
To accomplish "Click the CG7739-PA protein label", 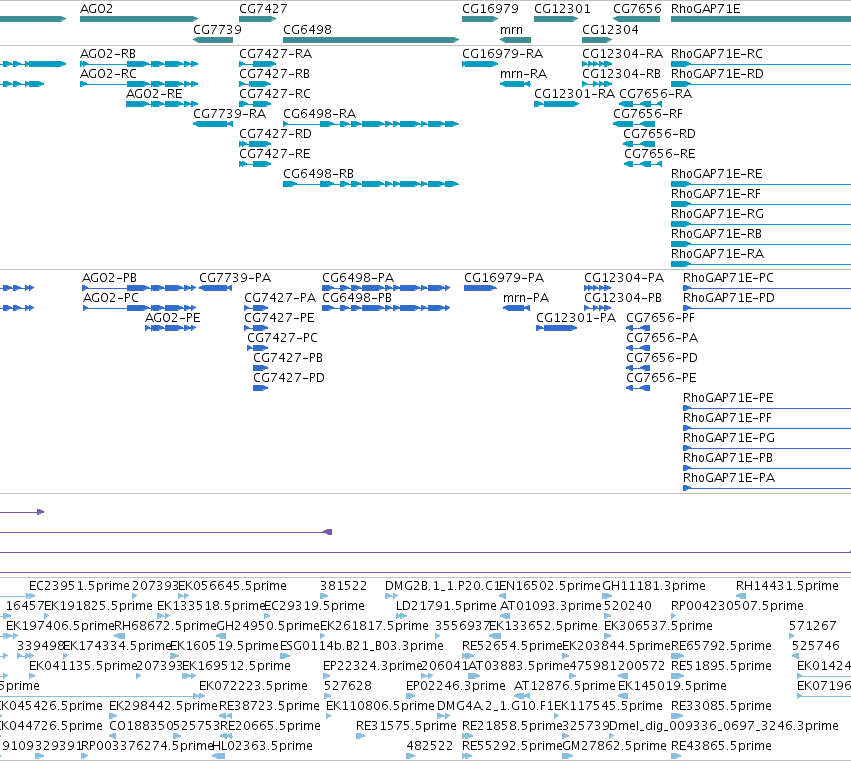I will pos(234,277).
